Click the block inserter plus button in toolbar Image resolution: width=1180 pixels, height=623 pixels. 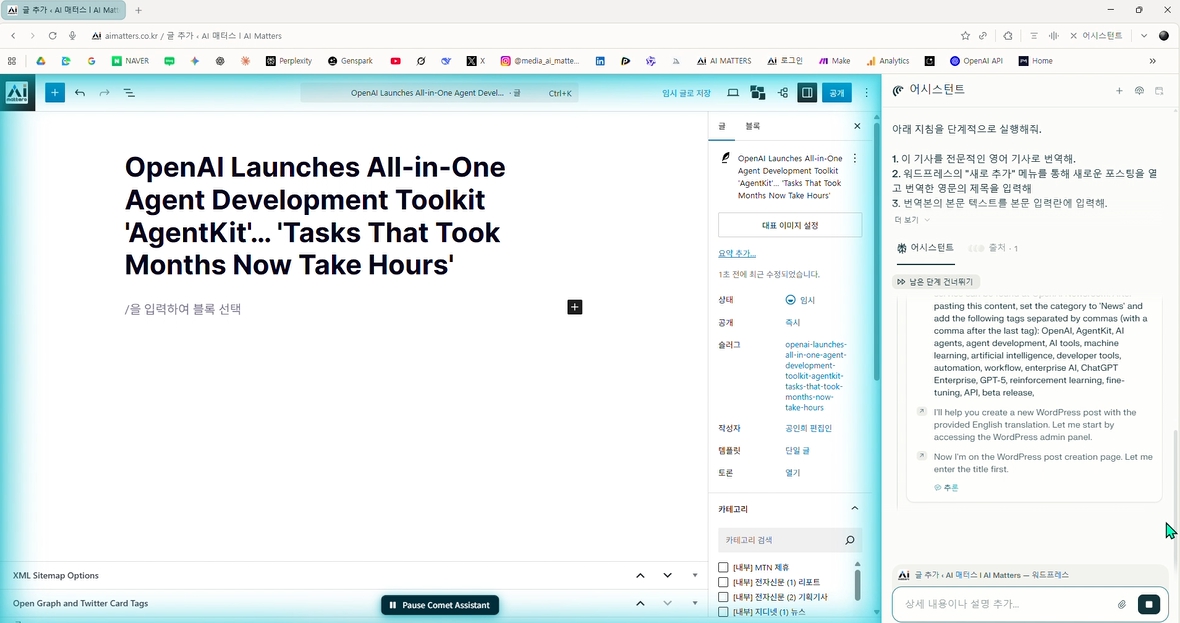click(55, 93)
